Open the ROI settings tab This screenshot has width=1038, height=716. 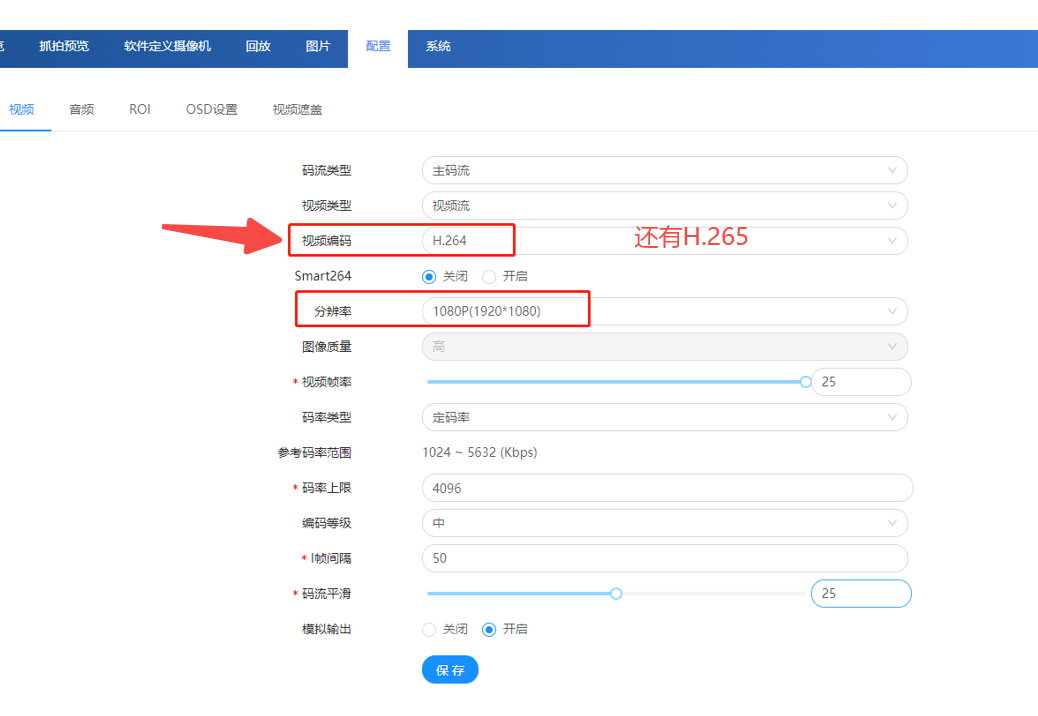(x=139, y=109)
